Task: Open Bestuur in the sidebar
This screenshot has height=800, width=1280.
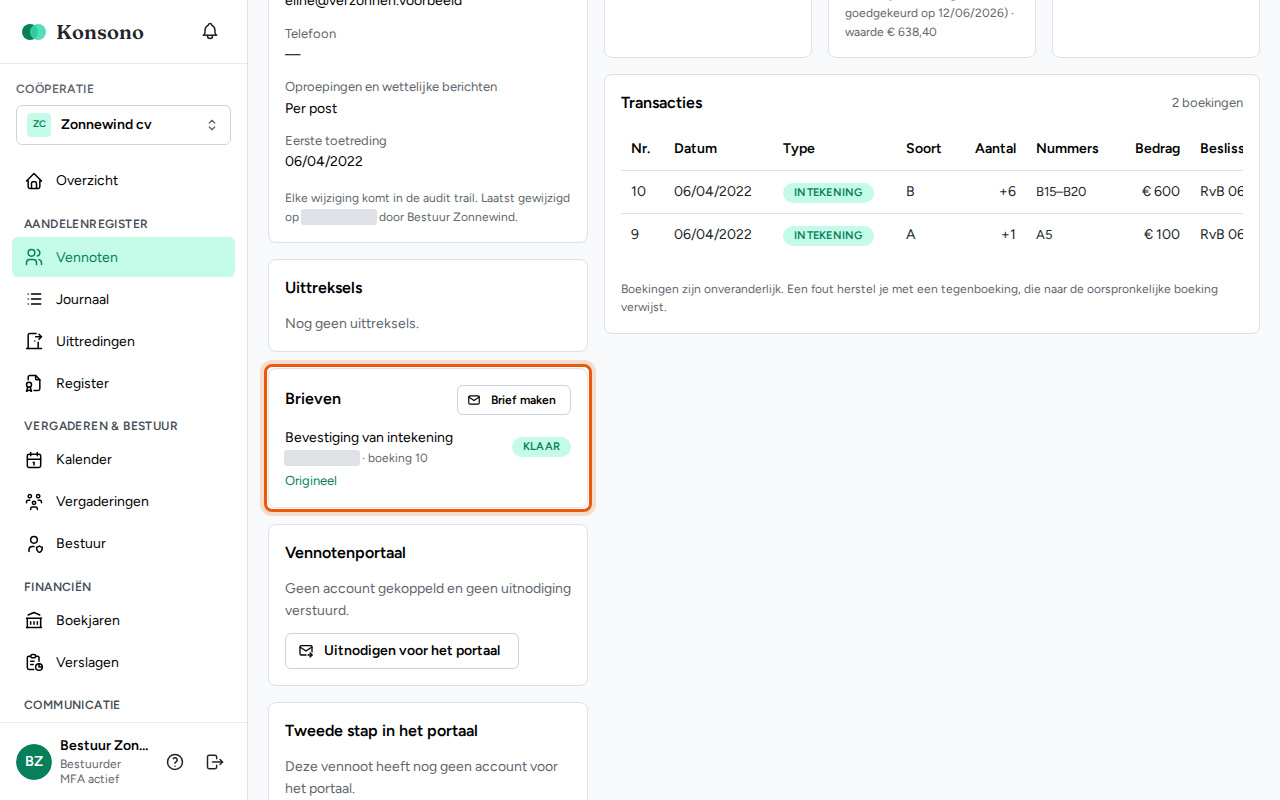Action: click(123, 543)
